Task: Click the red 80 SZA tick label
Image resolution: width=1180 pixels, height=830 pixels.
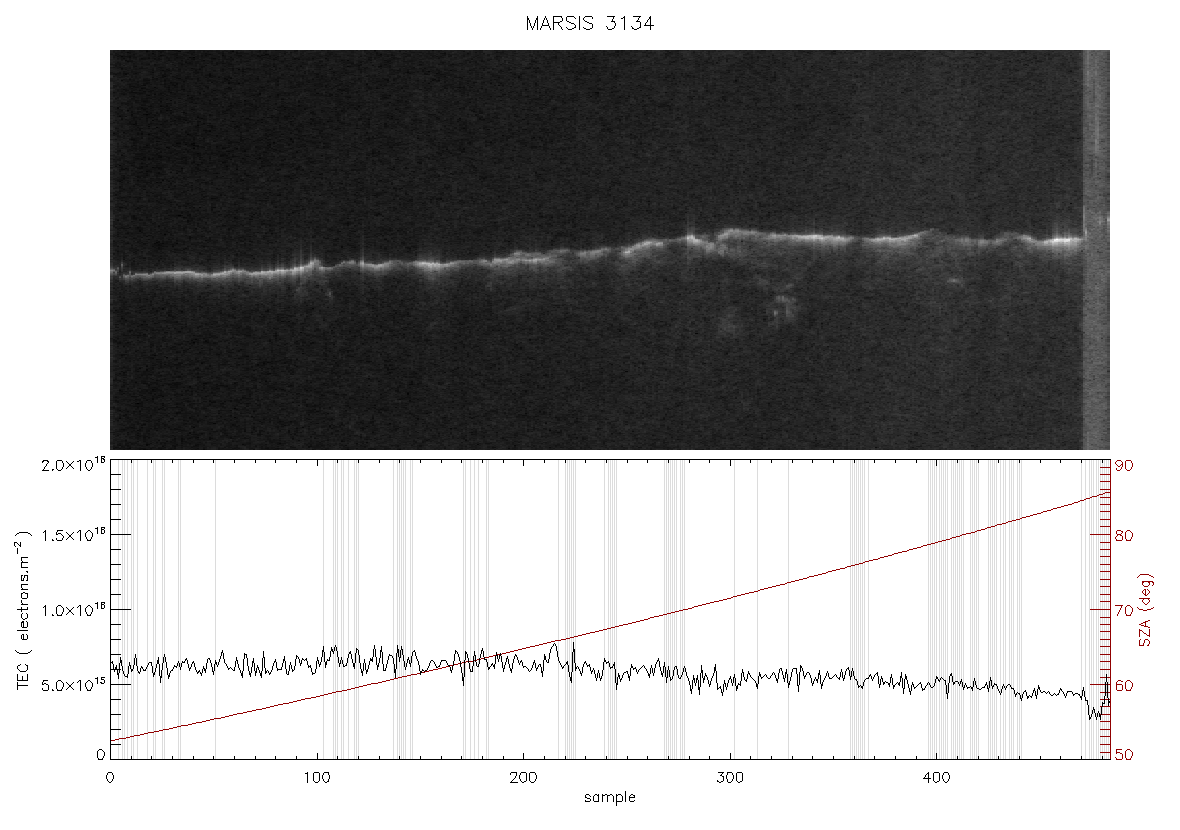Action: [x=1124, y=536]
